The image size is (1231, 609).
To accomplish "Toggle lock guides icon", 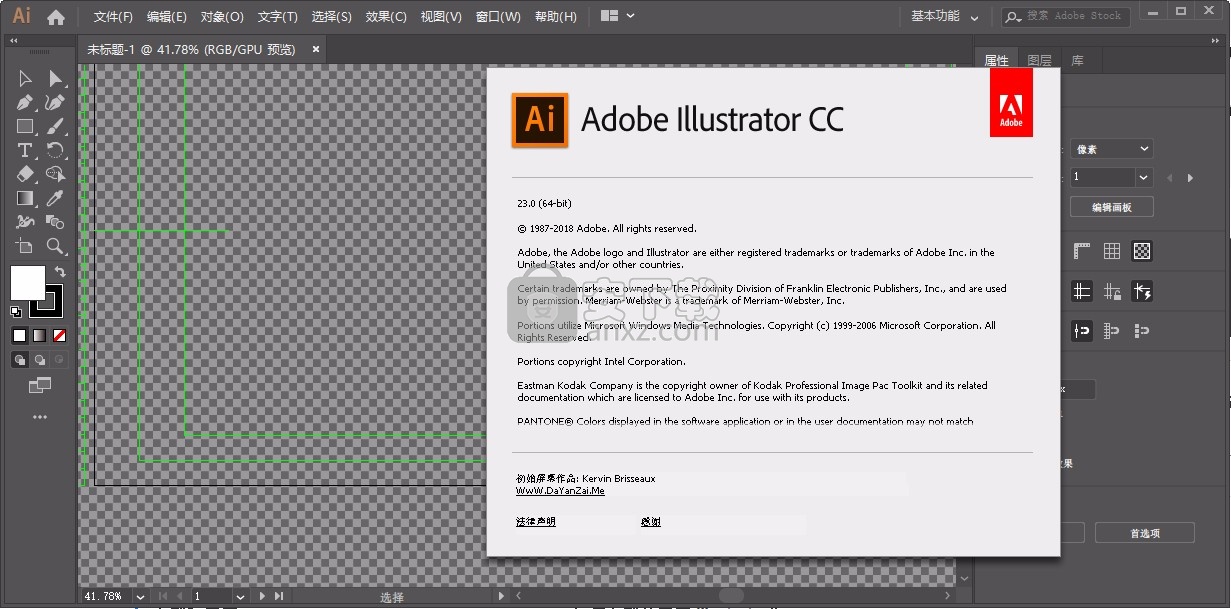I will 1112,291.
